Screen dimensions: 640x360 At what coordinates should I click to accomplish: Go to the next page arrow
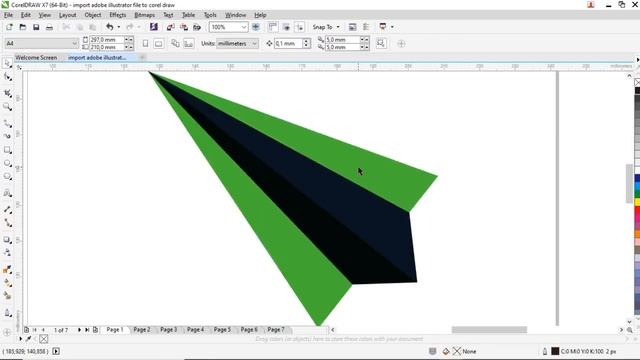pyautogui.click(x=79, y=329)
